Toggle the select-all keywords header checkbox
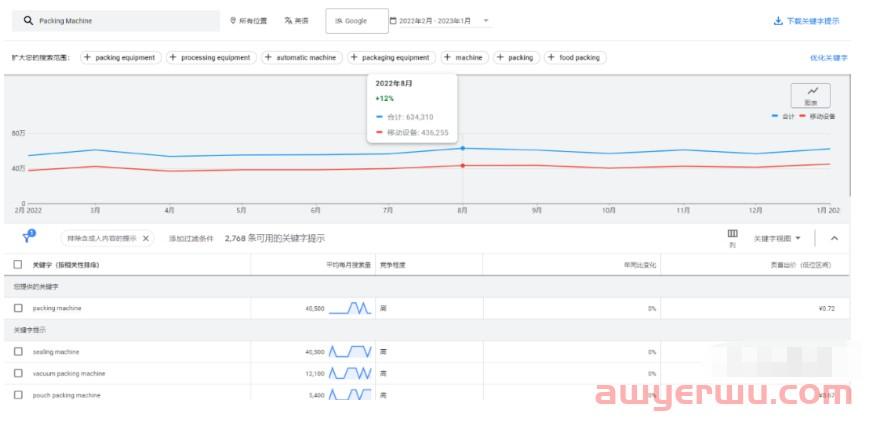The width and height of the screenshot is (871, 424). pyautogui.click(x=18, y=265)
